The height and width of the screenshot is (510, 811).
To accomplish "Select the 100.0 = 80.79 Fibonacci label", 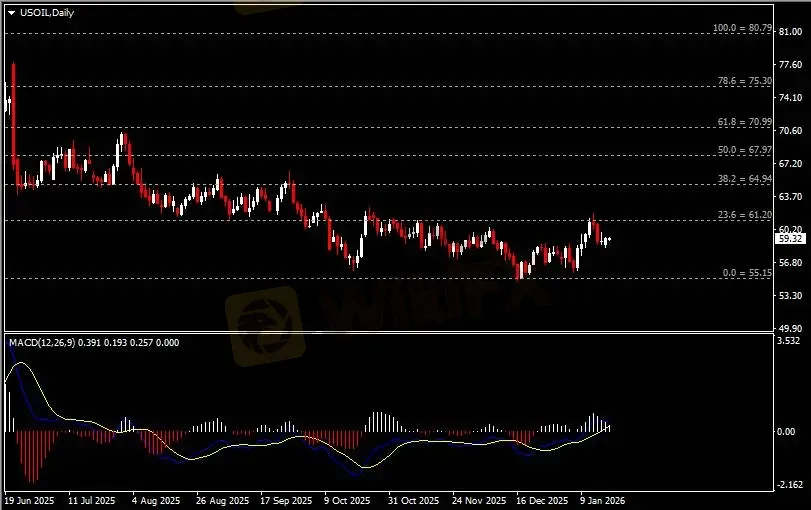I will tap(742, 28).
